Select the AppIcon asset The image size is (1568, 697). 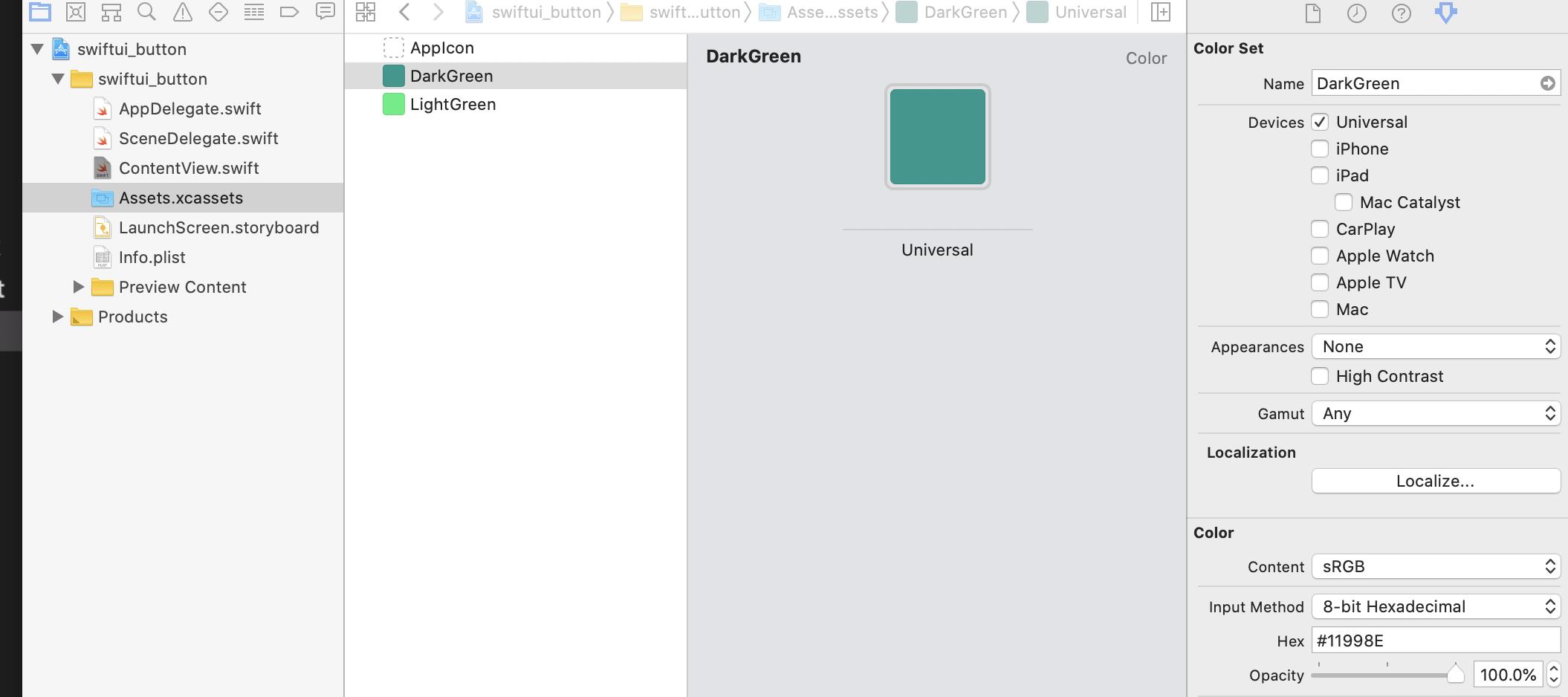coord(516,48)
